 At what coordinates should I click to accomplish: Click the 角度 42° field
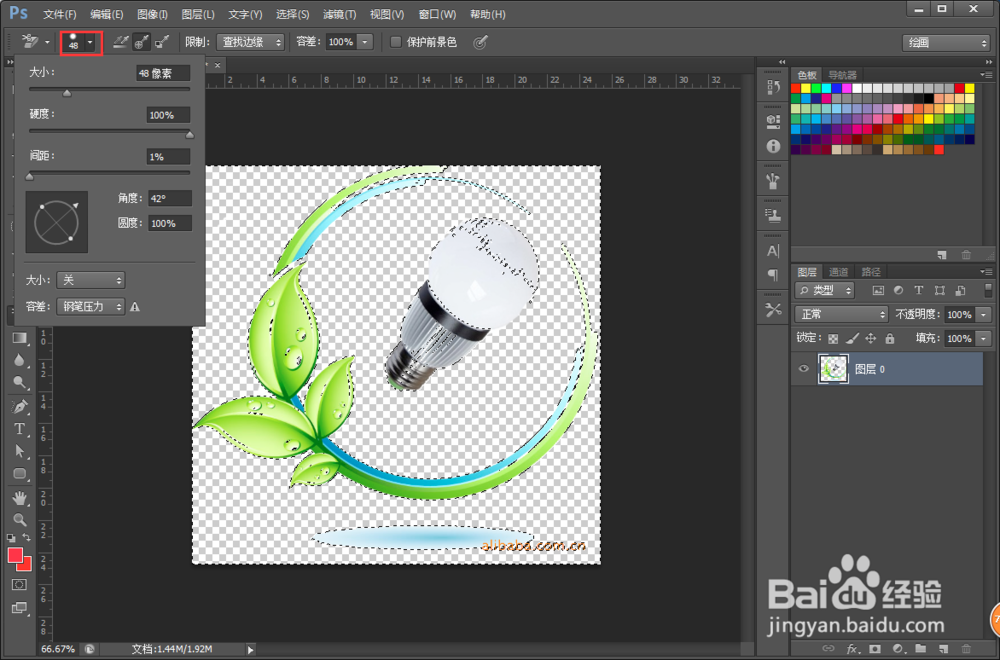pyautogui.click(x=170, y=198)
